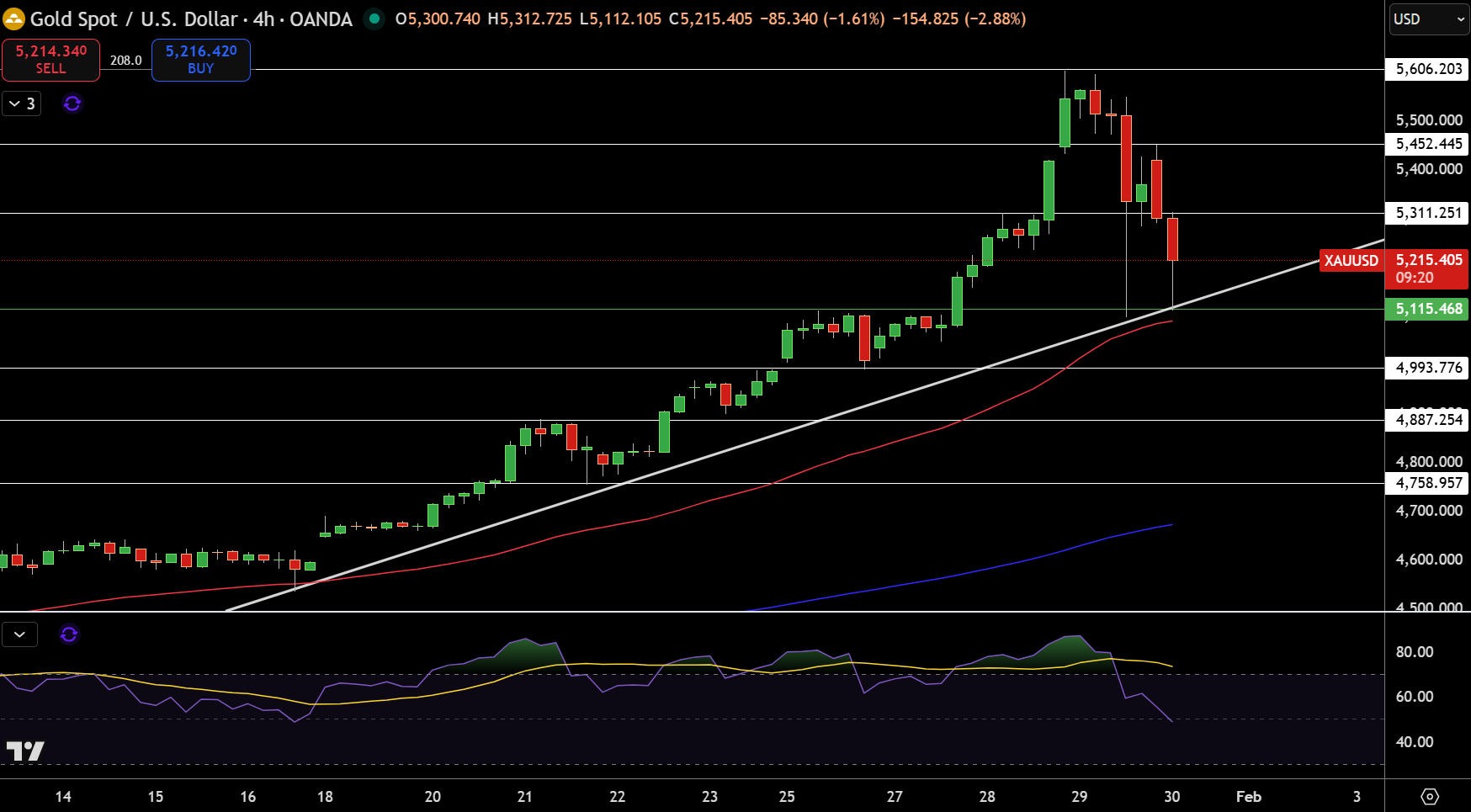This screenshot has width=1471, height=812.
Task: Click the TradingView logo icon
Action: click(25, 751)
